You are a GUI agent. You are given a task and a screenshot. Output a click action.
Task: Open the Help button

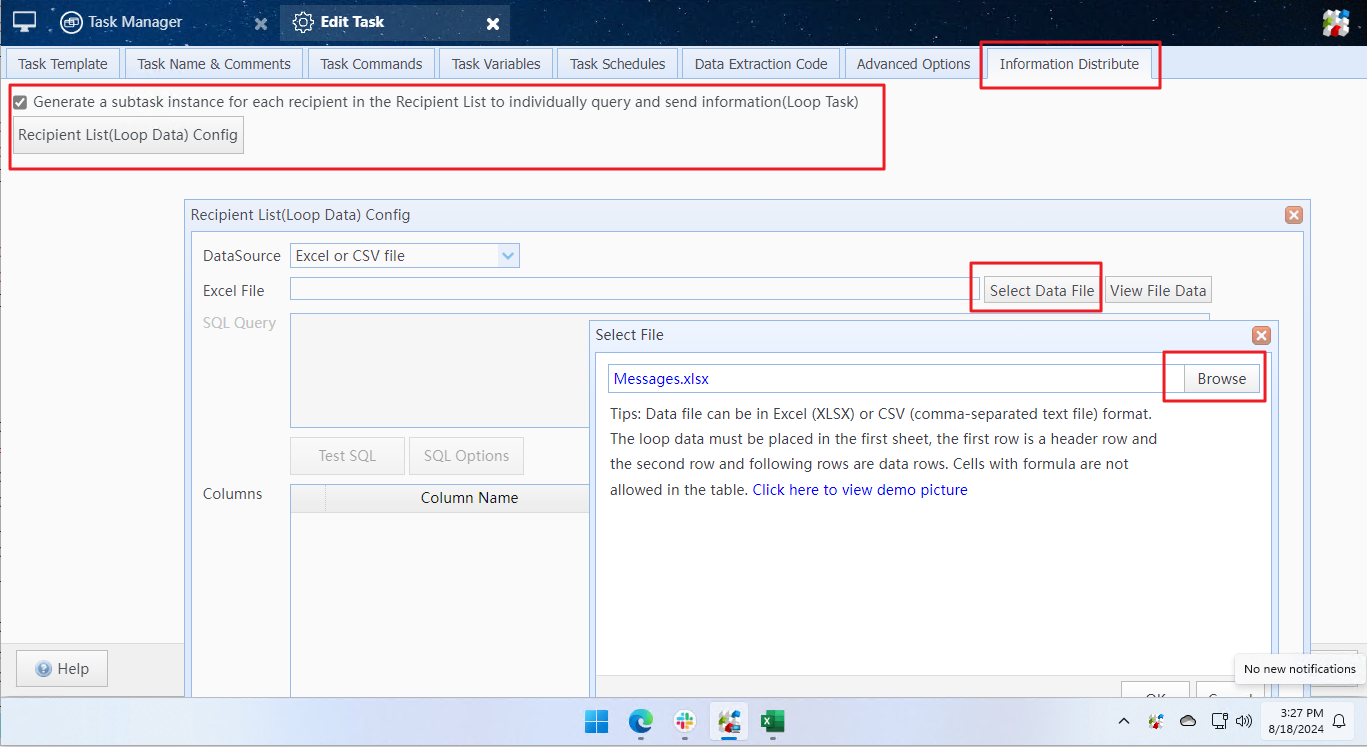pos(62,669)
